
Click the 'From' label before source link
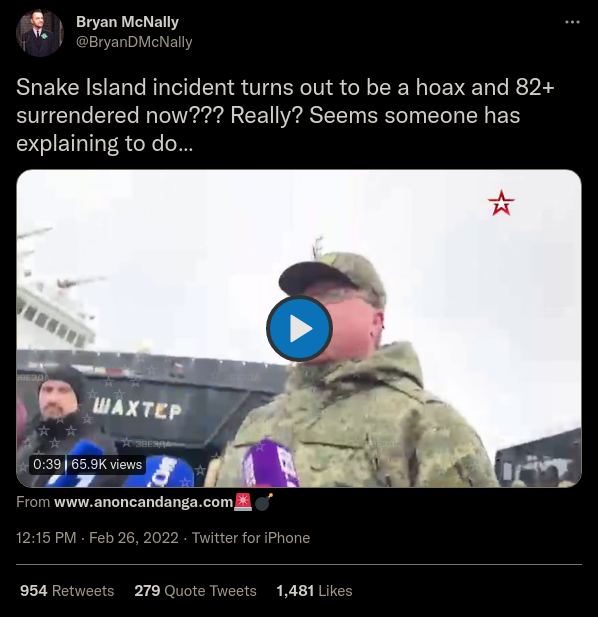coord(33,502)
